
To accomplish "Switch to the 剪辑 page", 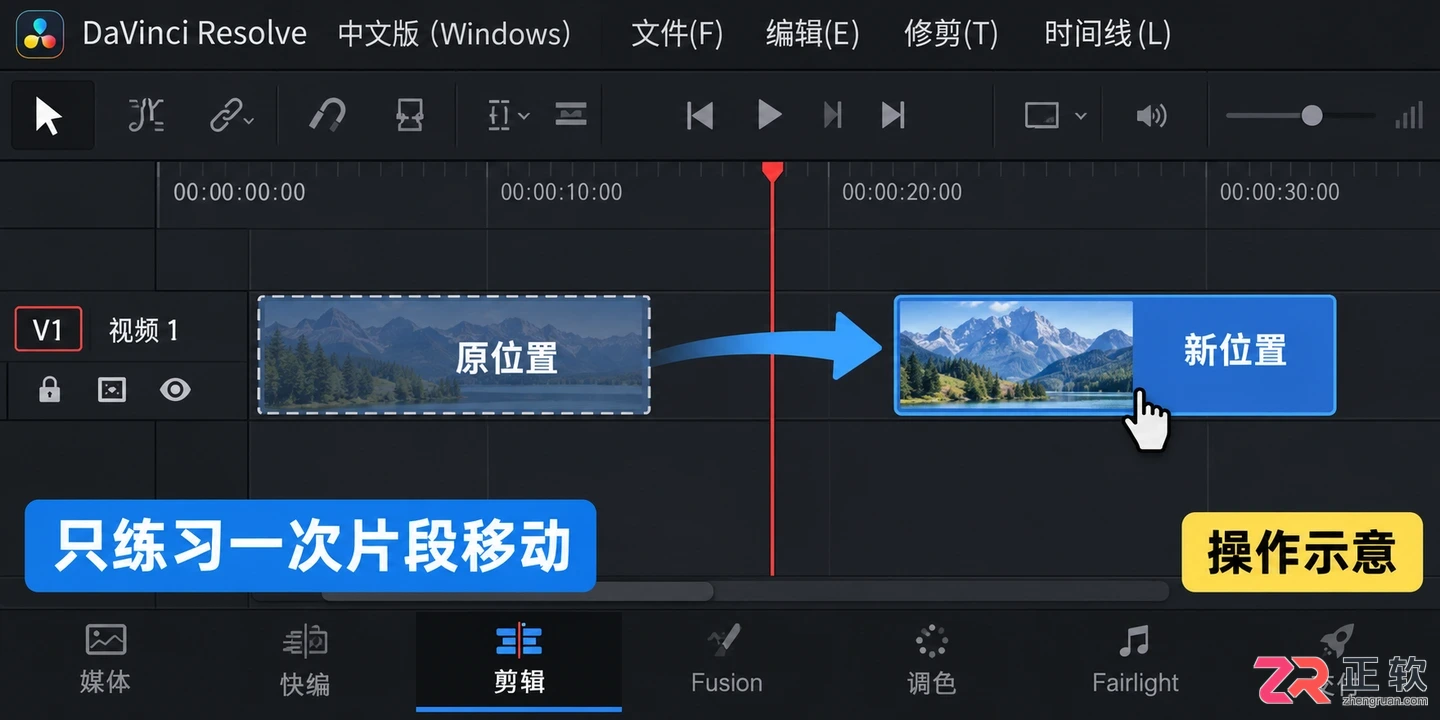I will point(519,660).
